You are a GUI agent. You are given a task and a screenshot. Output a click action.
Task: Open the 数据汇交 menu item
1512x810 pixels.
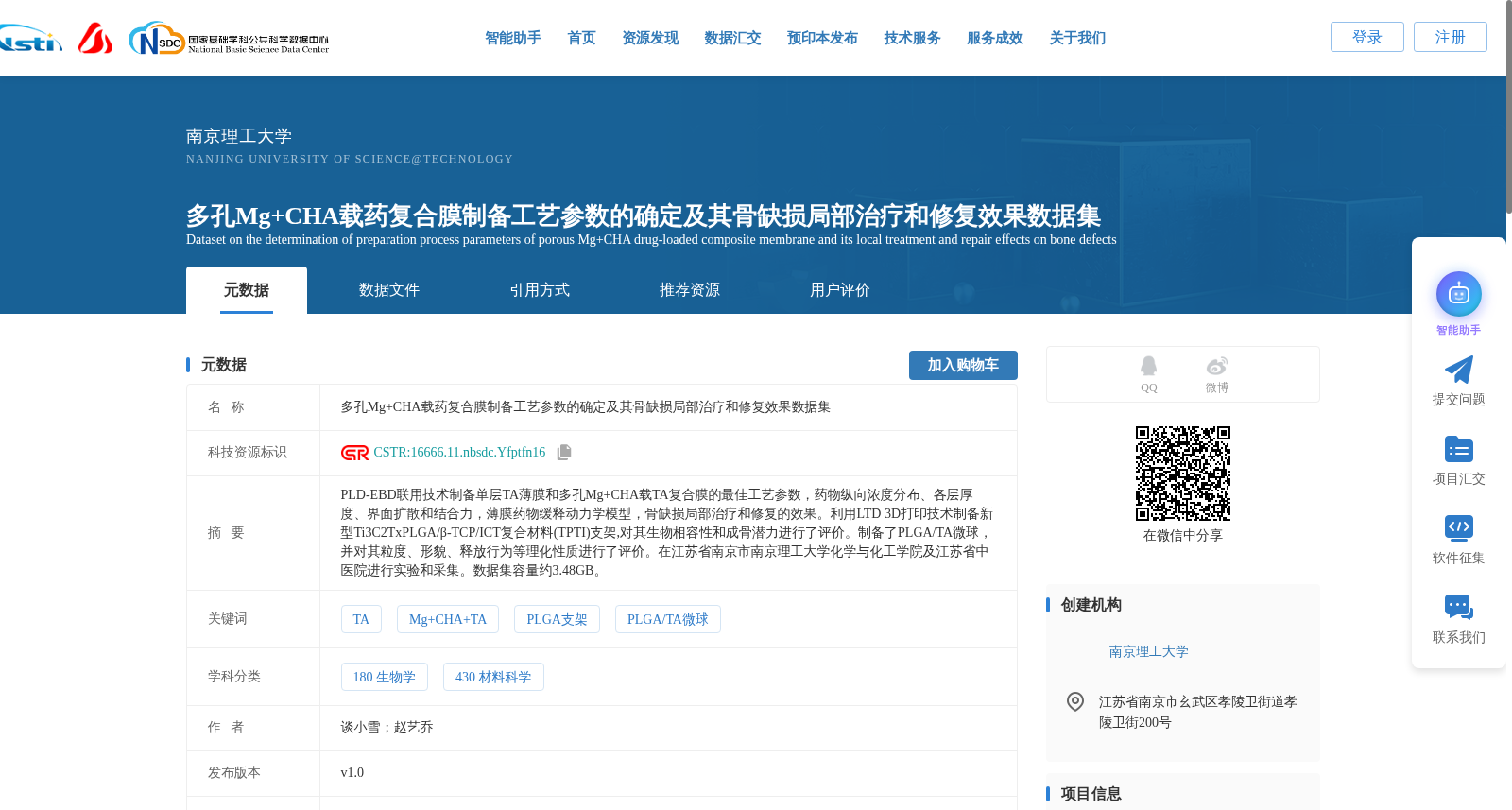pos(732,38)
